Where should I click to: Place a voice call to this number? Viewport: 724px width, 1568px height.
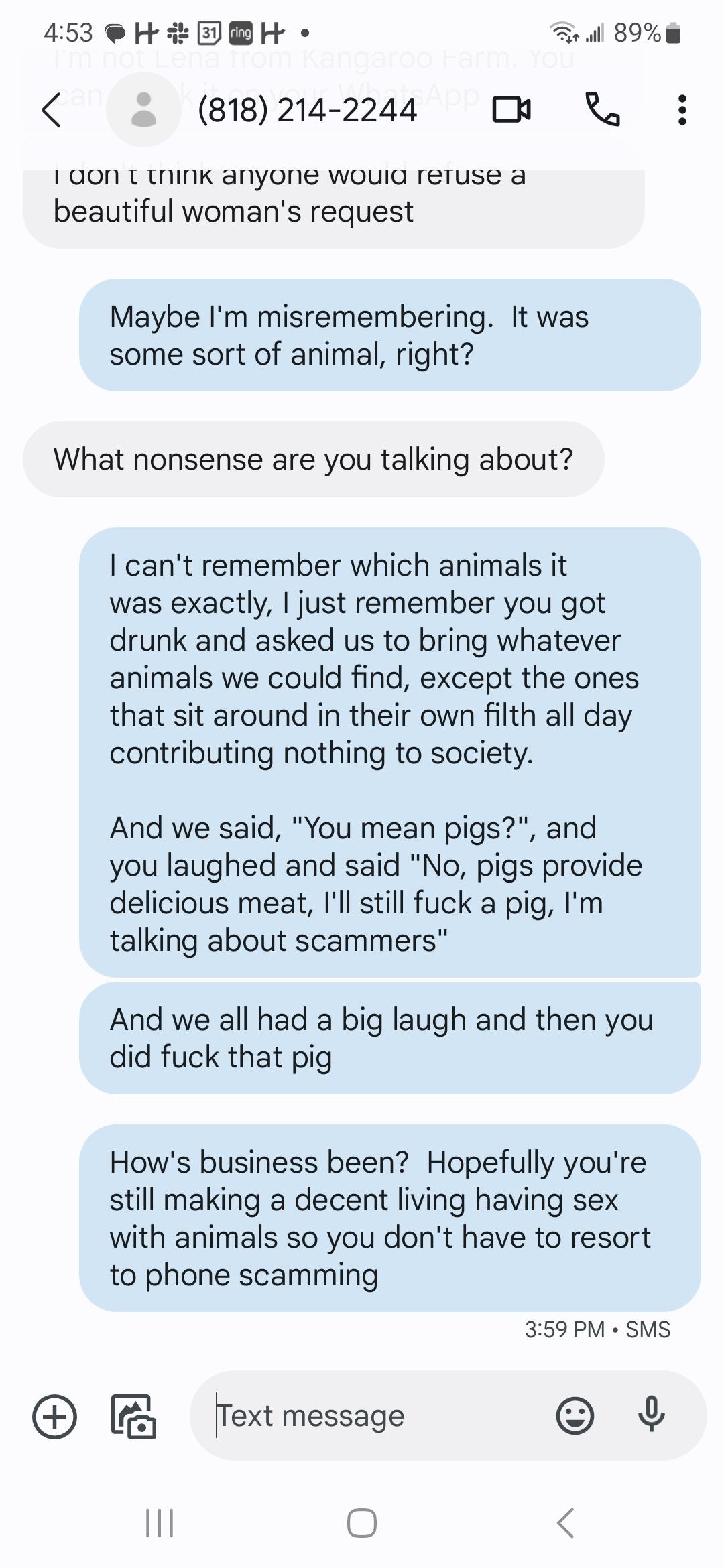click(x=602, y=110)
